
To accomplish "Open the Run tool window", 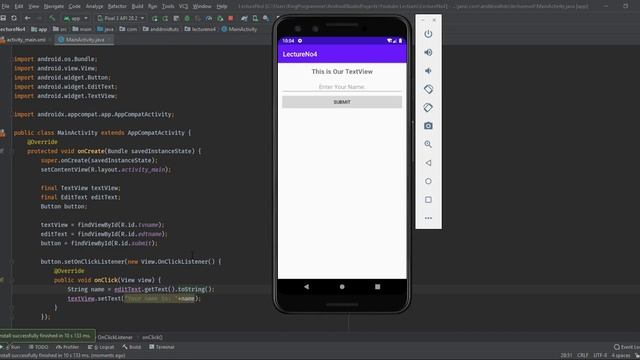I will tap(12, 347).
